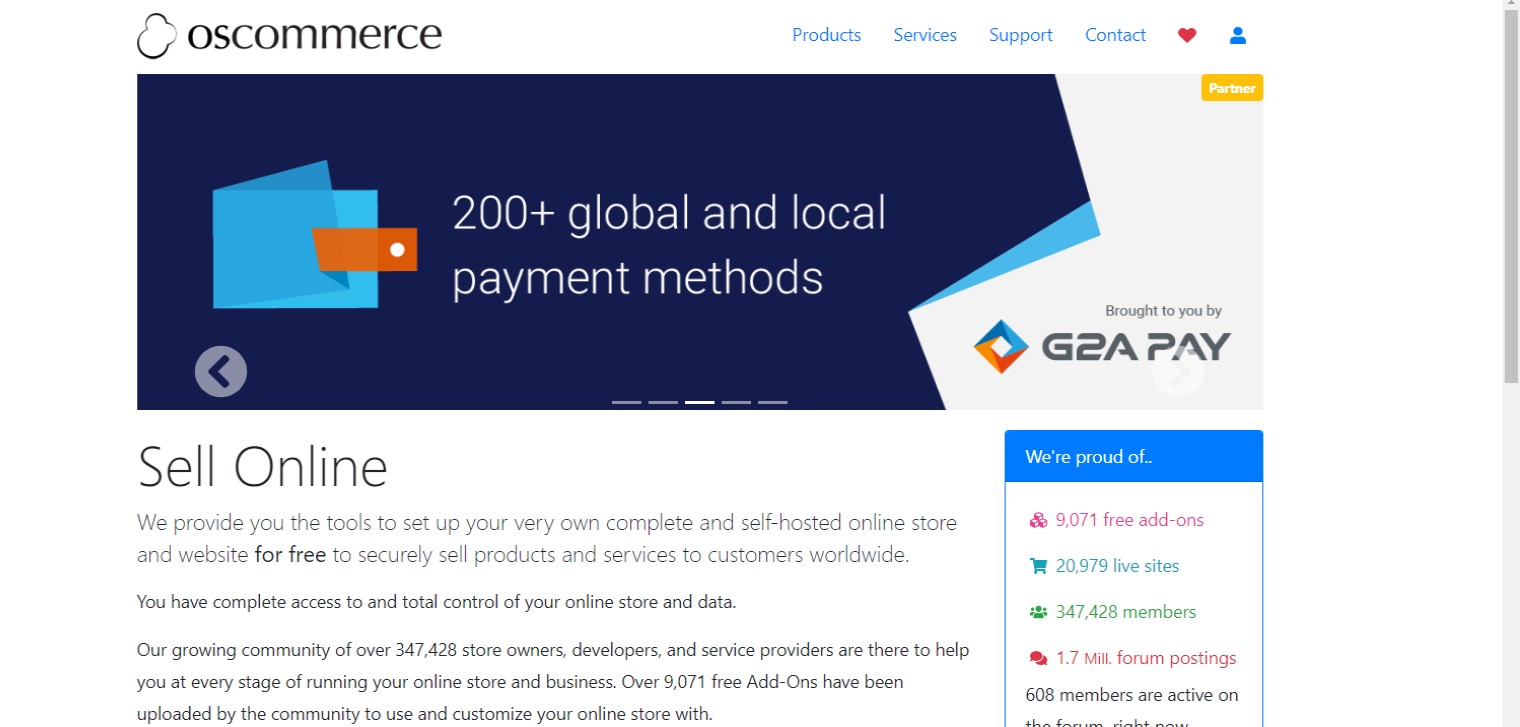Click the yellow Partner badge

(x=1232, y=88)
